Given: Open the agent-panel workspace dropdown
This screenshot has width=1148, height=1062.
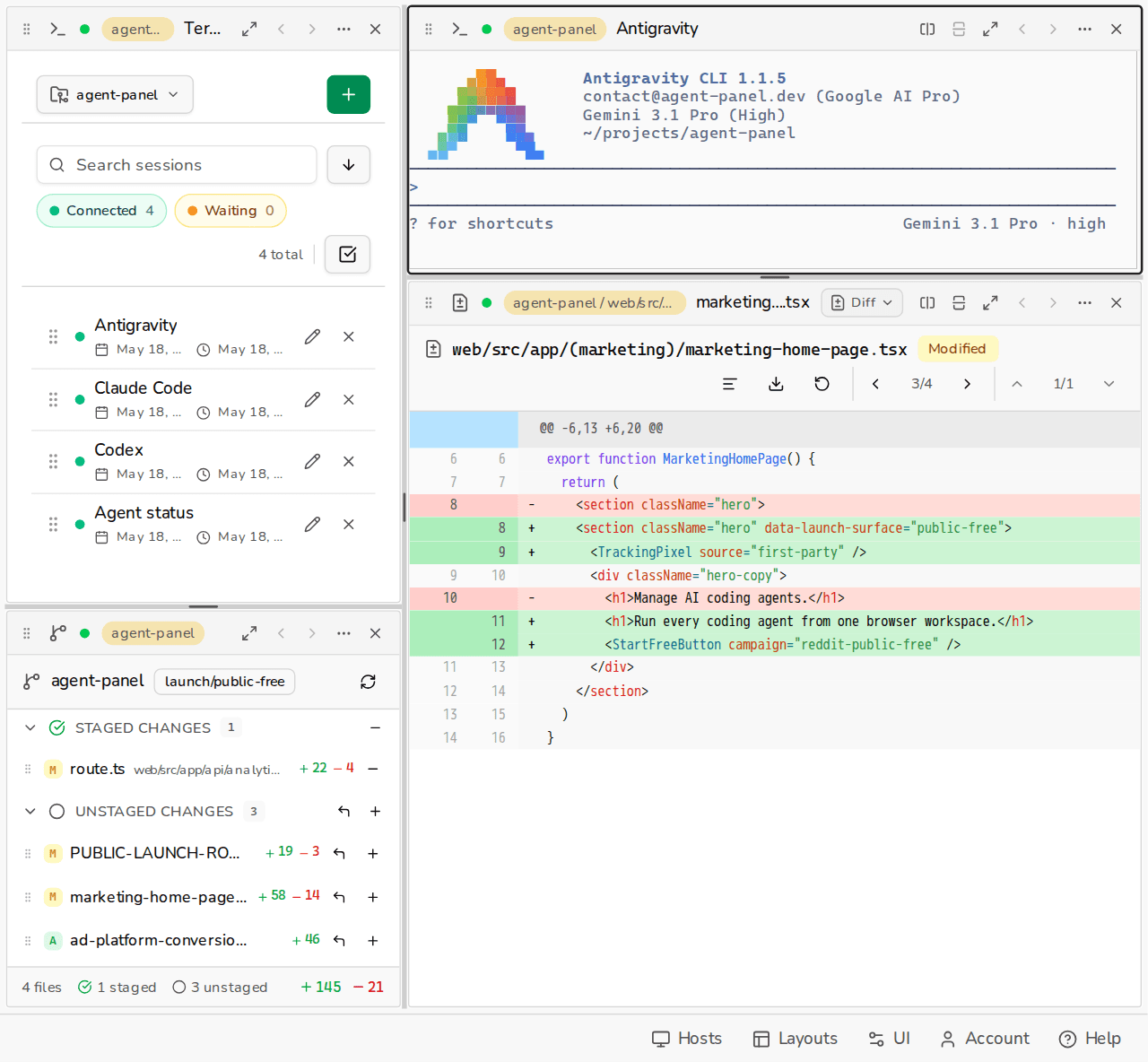Looking at the screenshot, I should point(115,94).
